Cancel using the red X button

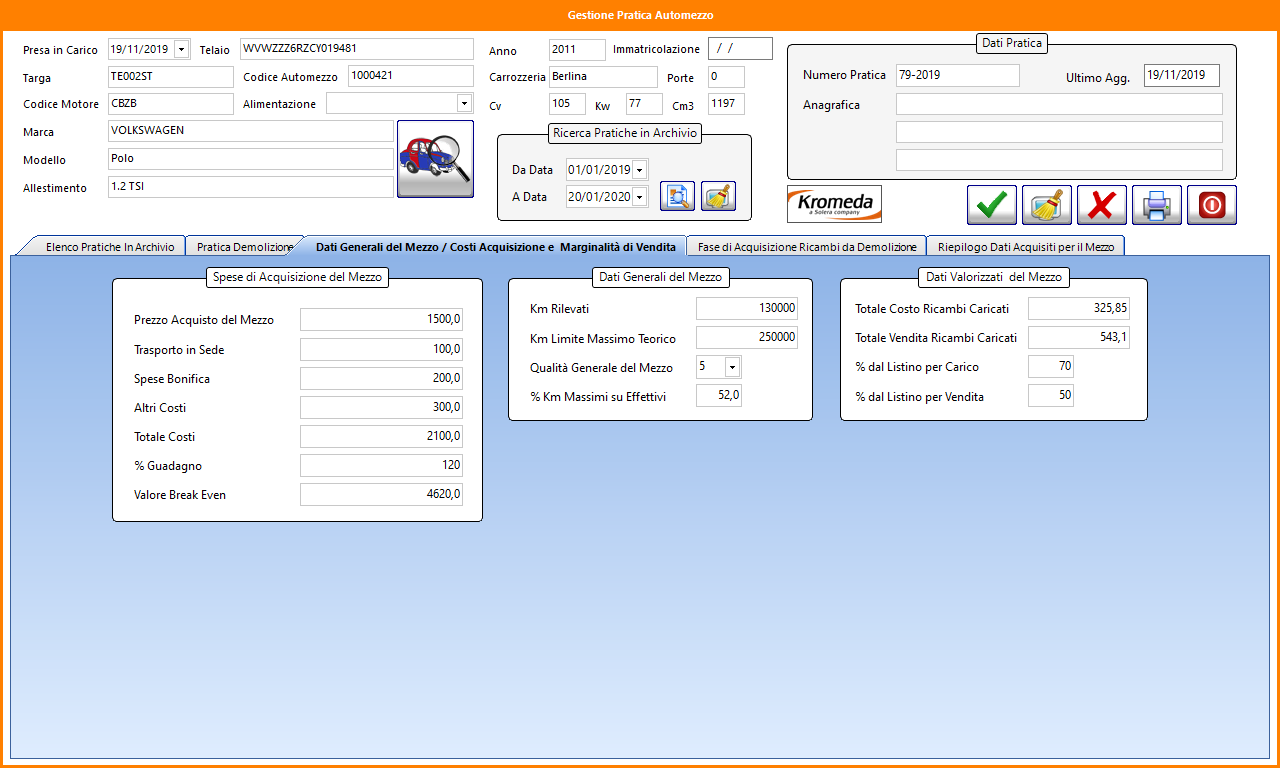point(1102,205)
